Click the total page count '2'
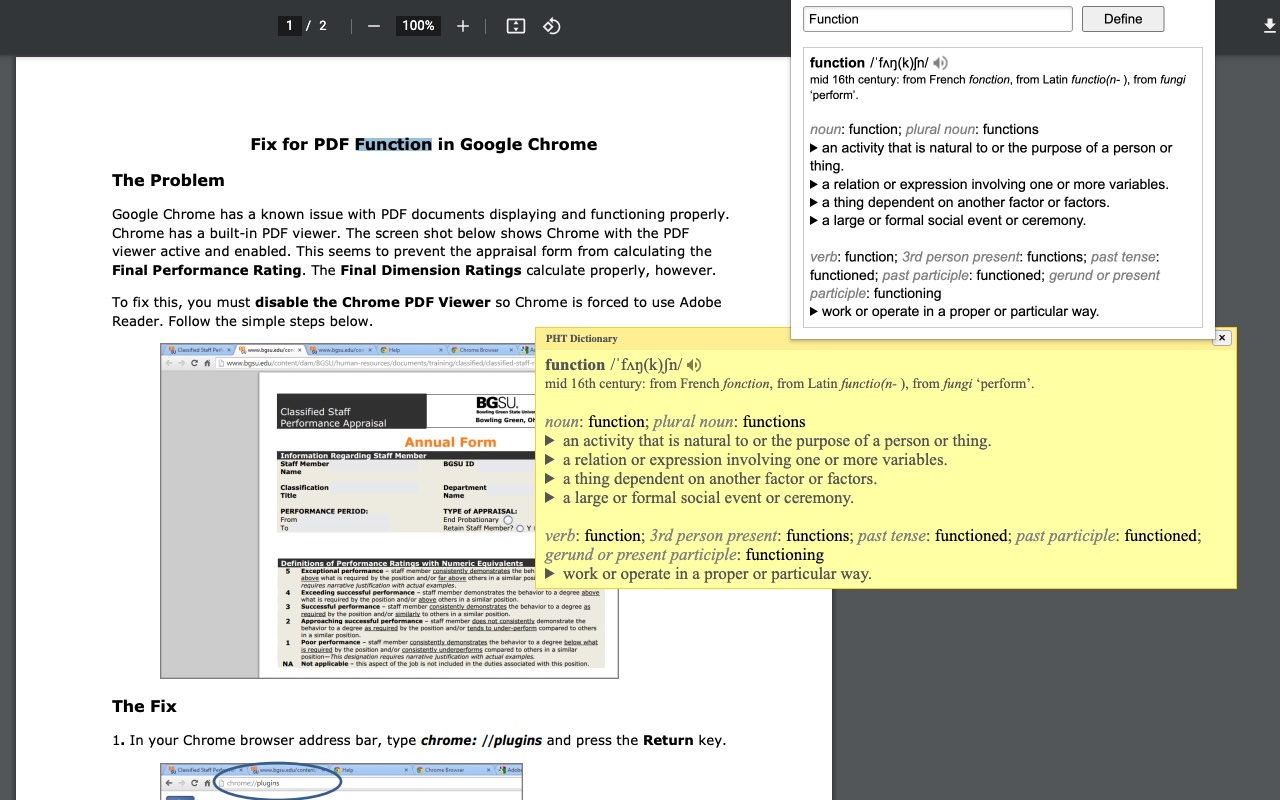 (322, 26)
